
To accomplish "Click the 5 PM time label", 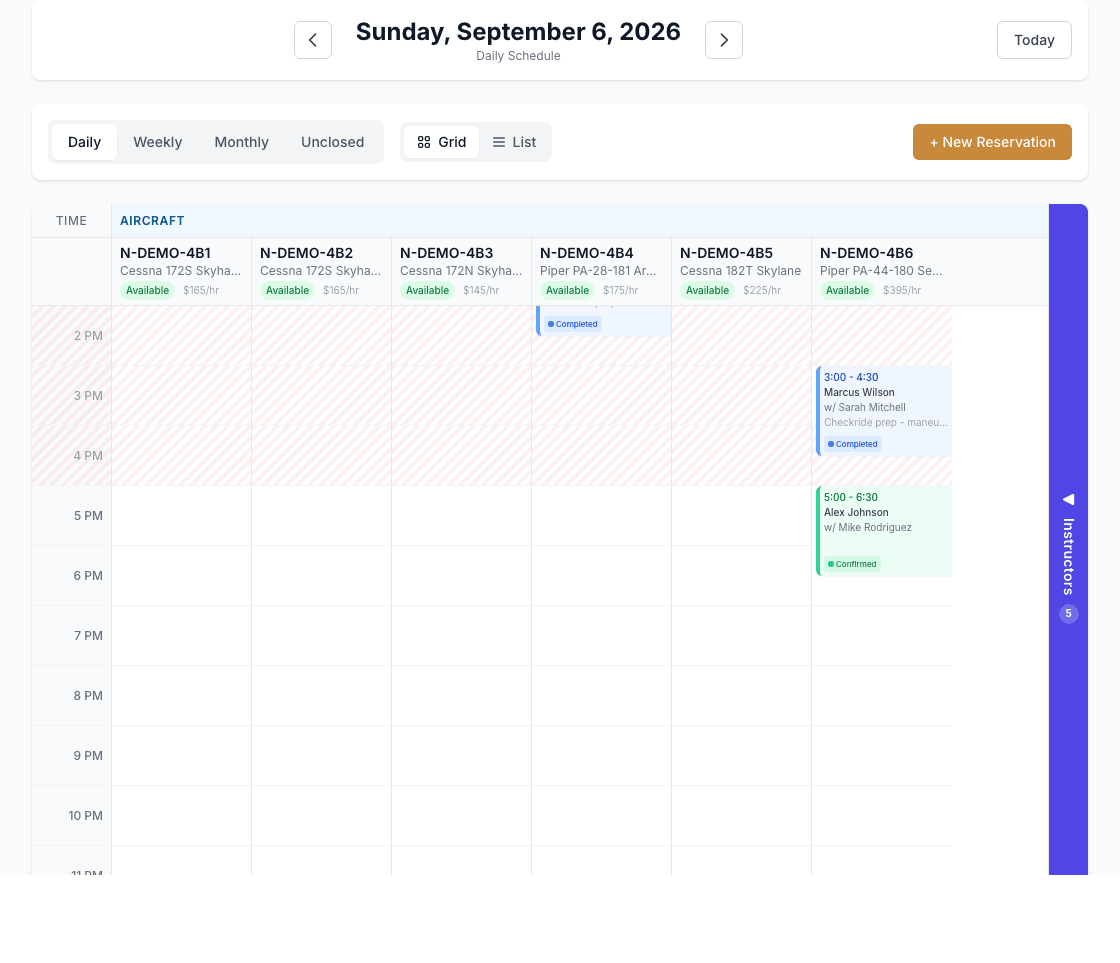I will 88,516.
